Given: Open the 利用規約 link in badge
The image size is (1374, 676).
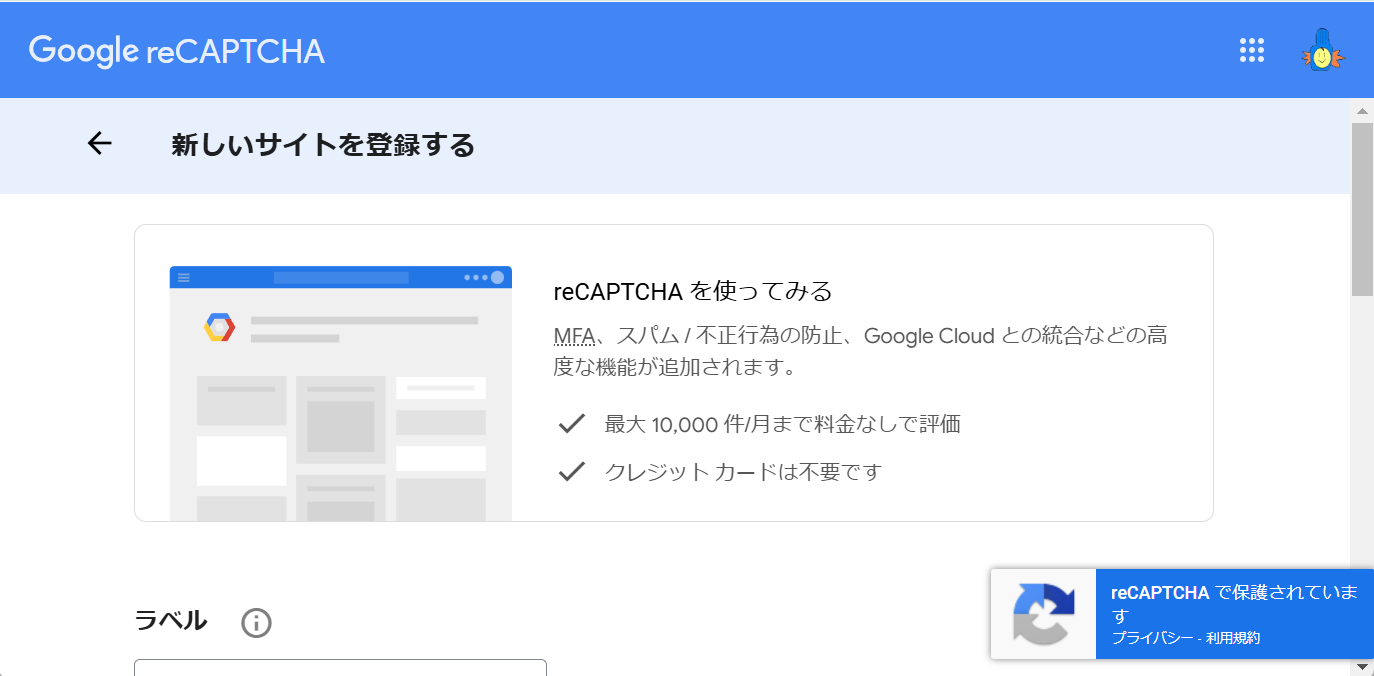Looking at the screenshot, I should [x=1232, y=638].
